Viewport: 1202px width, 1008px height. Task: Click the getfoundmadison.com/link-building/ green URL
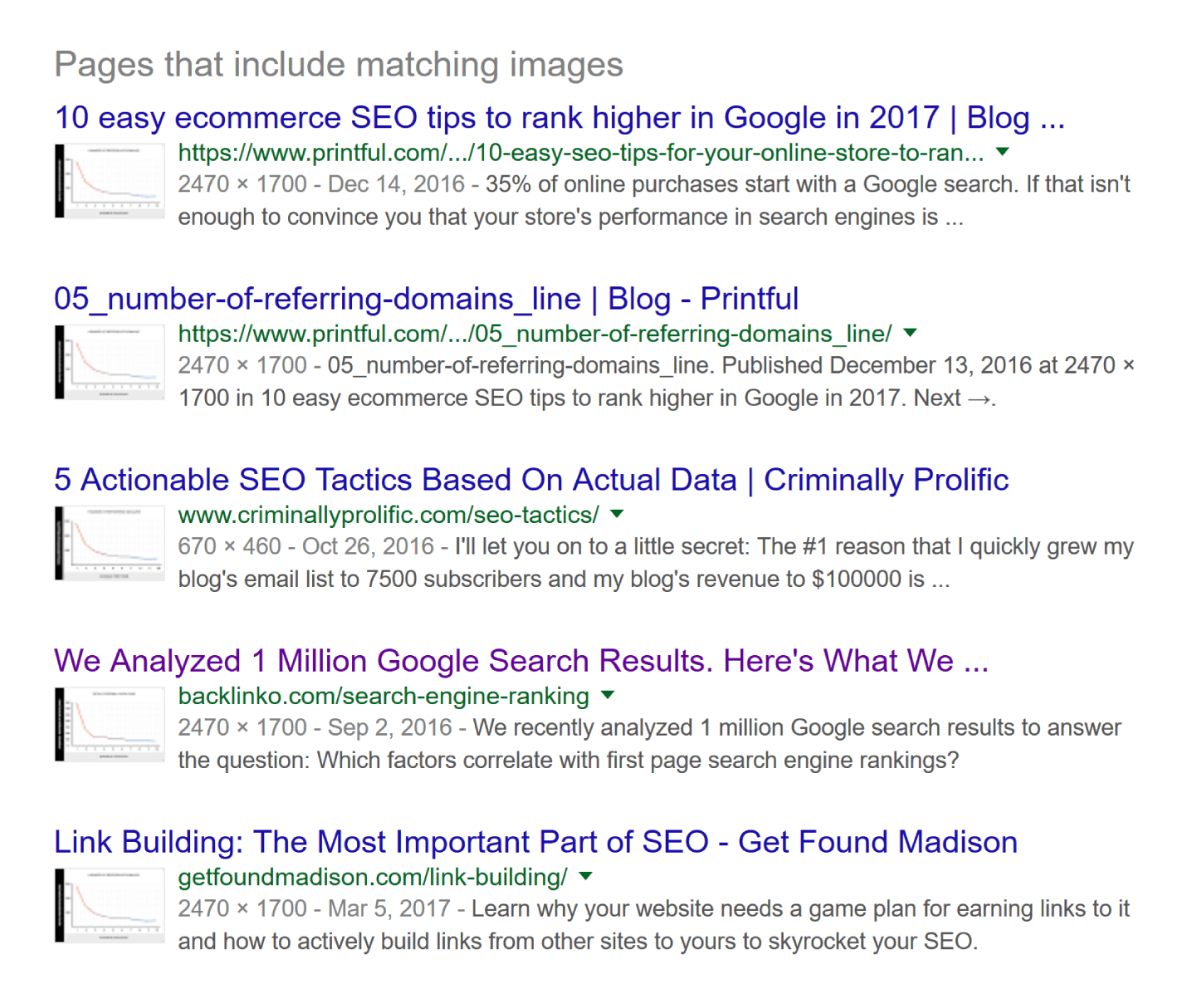click(373, 877)
